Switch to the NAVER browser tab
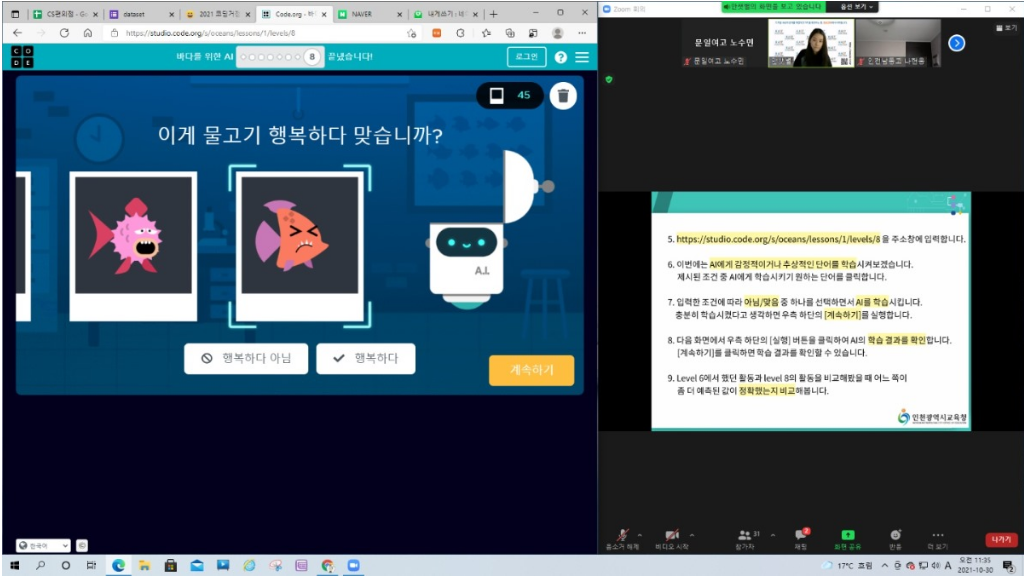The width and height of the screenshot is (1024, 579). [x=369, y=14]
